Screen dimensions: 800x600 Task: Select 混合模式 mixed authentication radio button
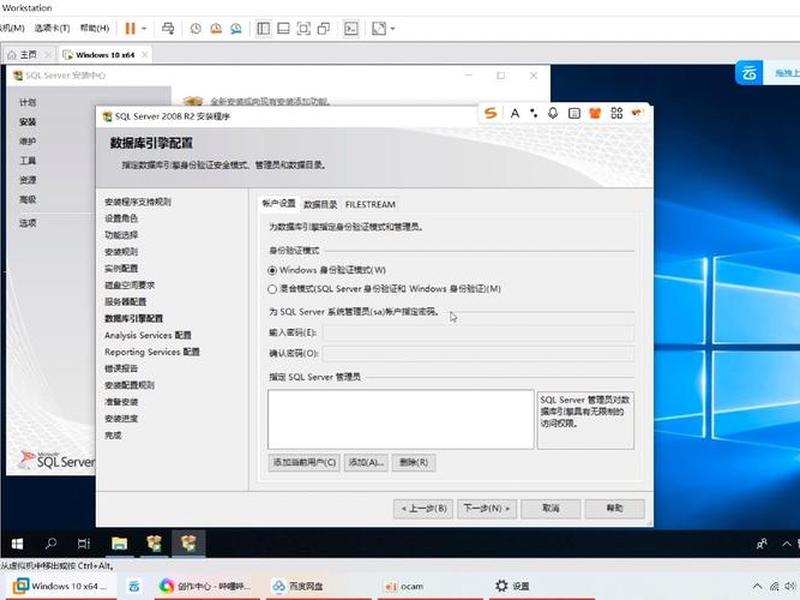272,289
